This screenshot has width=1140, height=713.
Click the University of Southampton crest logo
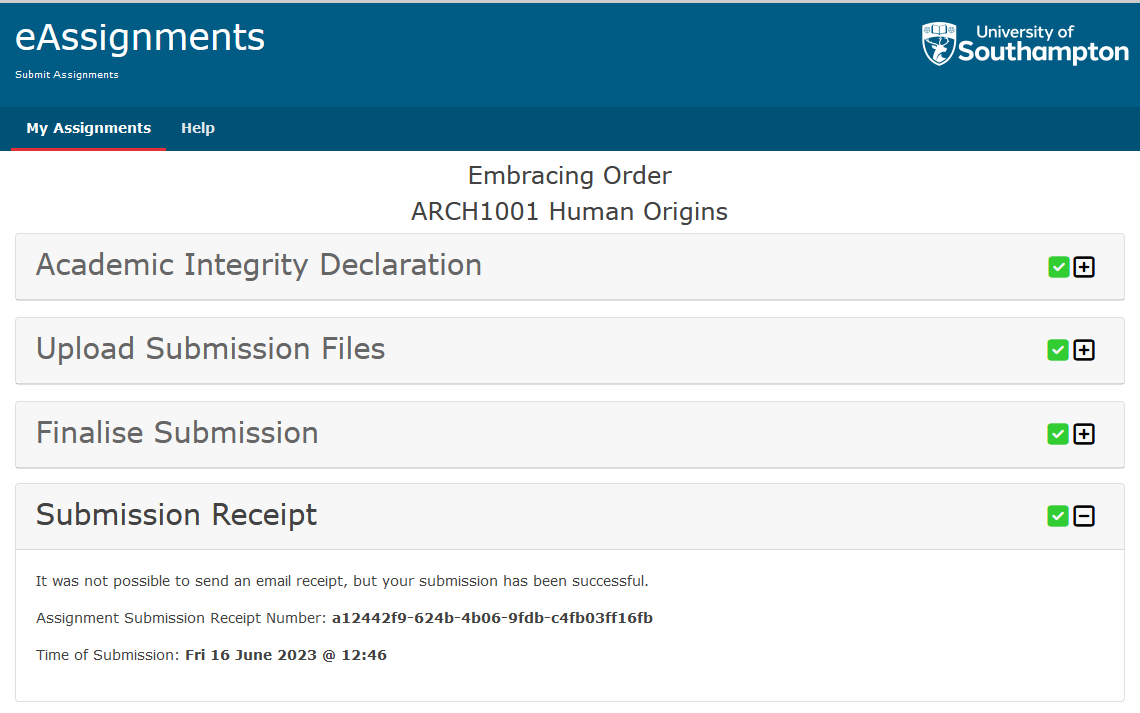(941, 43)
